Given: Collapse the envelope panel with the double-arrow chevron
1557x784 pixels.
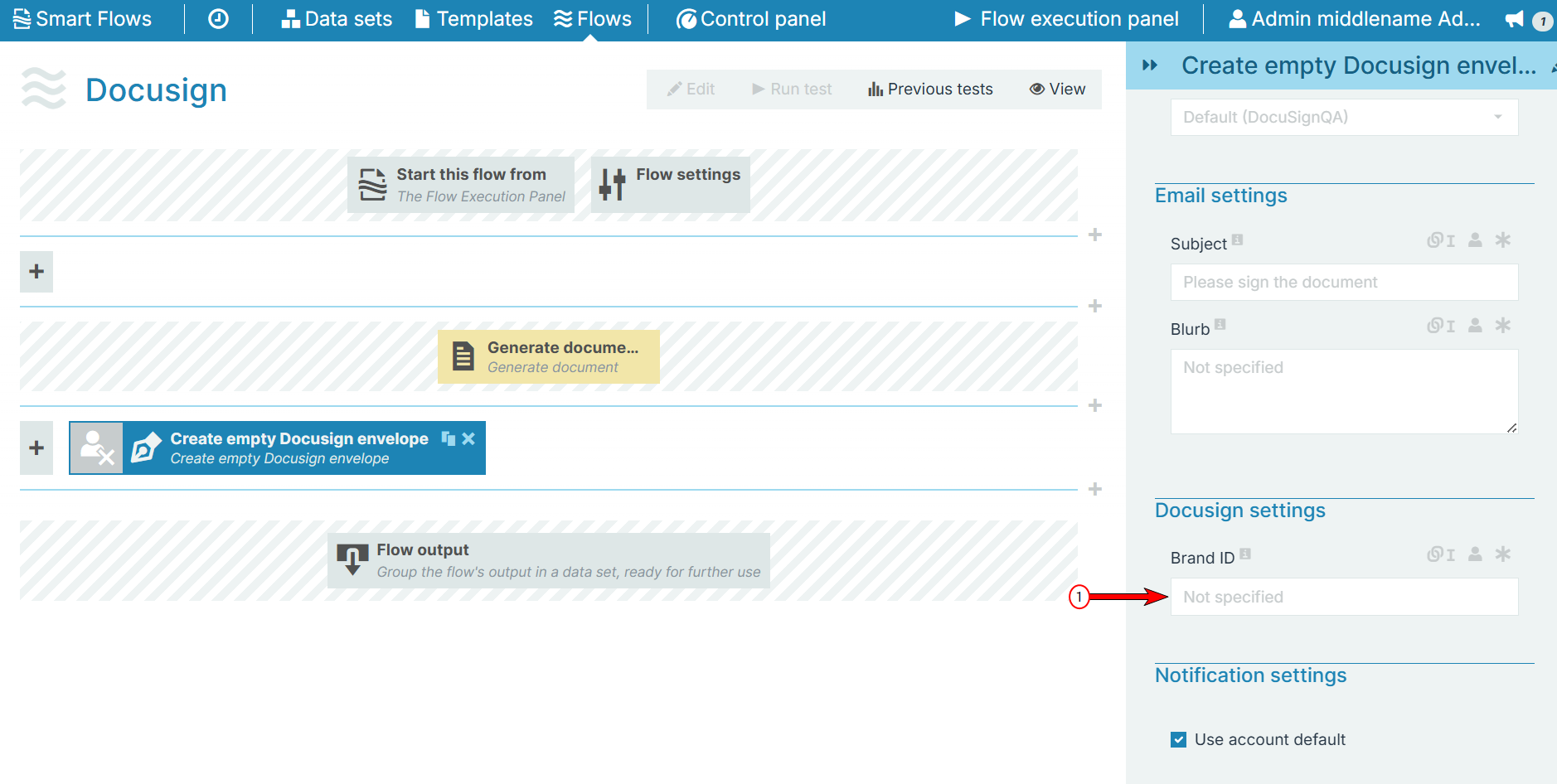Looking at the screenshot, I should (1151, 65).
